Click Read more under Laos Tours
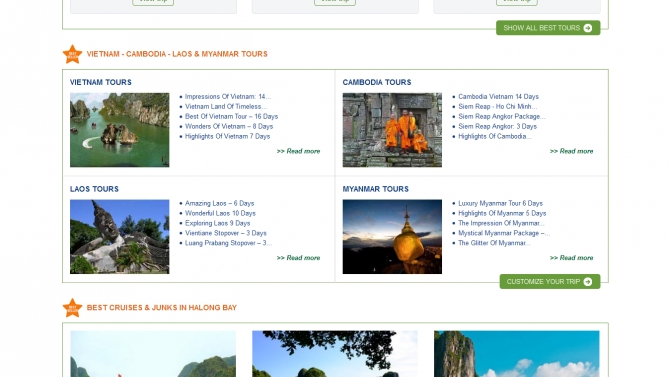The image size is (670, 377). click(298, 258)
